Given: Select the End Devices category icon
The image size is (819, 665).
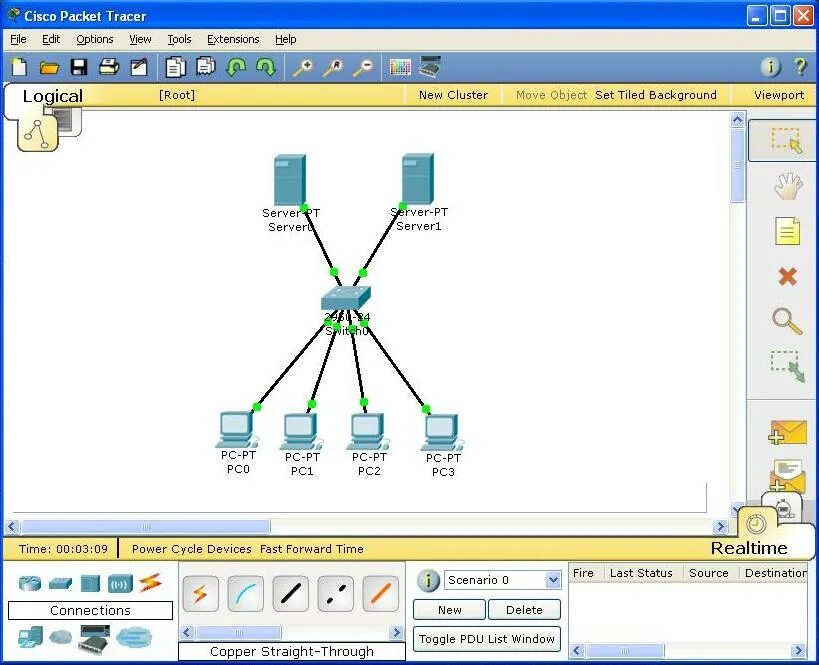Looking at the screenshot, I should [30, 637].
